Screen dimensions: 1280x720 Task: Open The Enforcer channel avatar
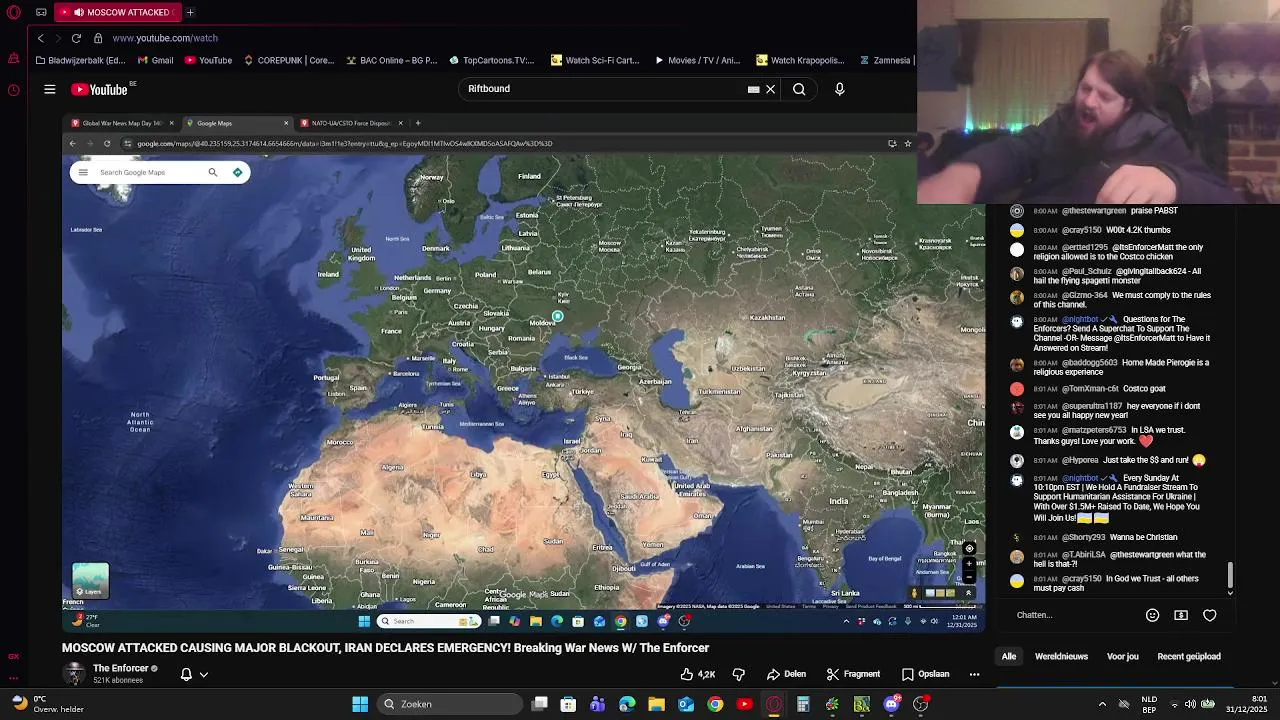pos(74,673)
